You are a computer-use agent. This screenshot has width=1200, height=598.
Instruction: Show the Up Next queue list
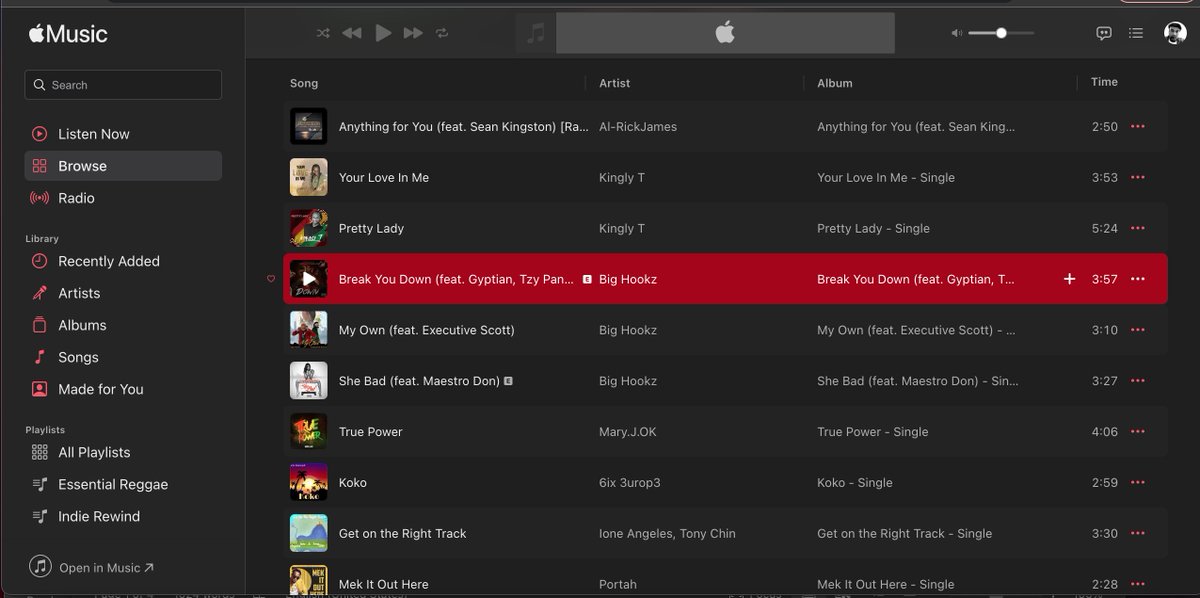(1135, 33)
